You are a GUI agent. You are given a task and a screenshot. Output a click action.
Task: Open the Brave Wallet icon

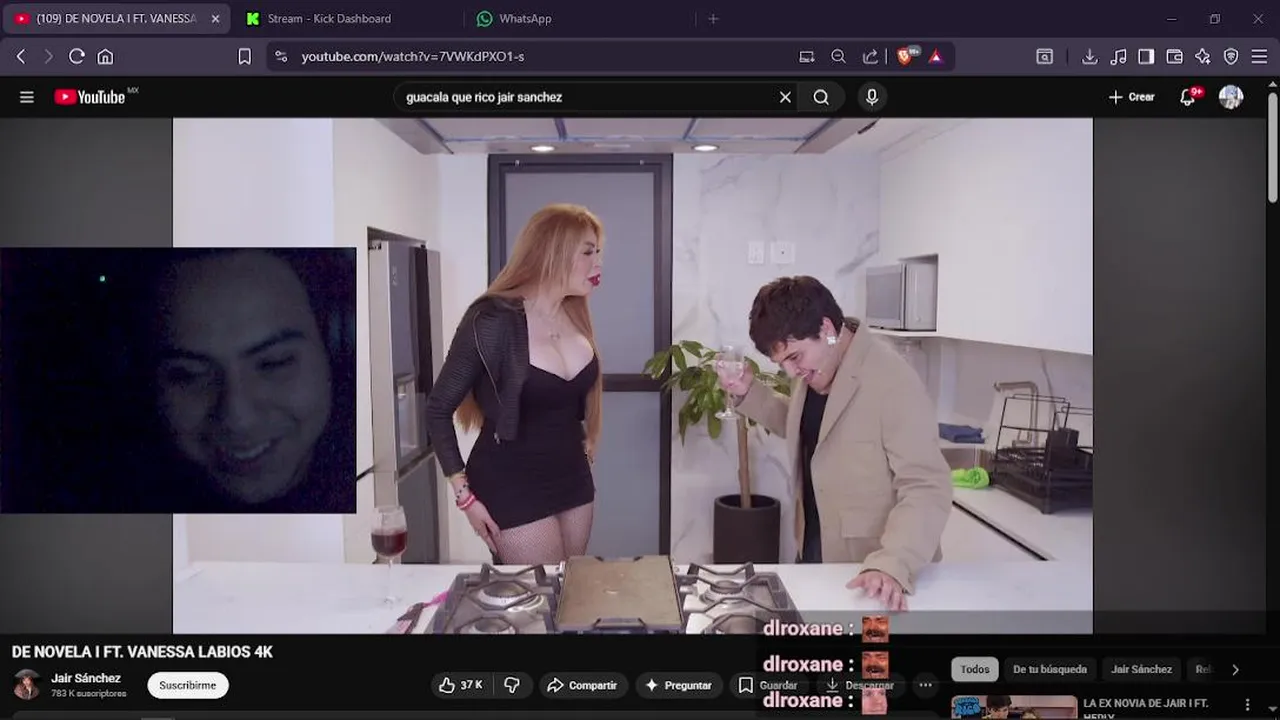pyautogui.click(x=1175, y=57)
